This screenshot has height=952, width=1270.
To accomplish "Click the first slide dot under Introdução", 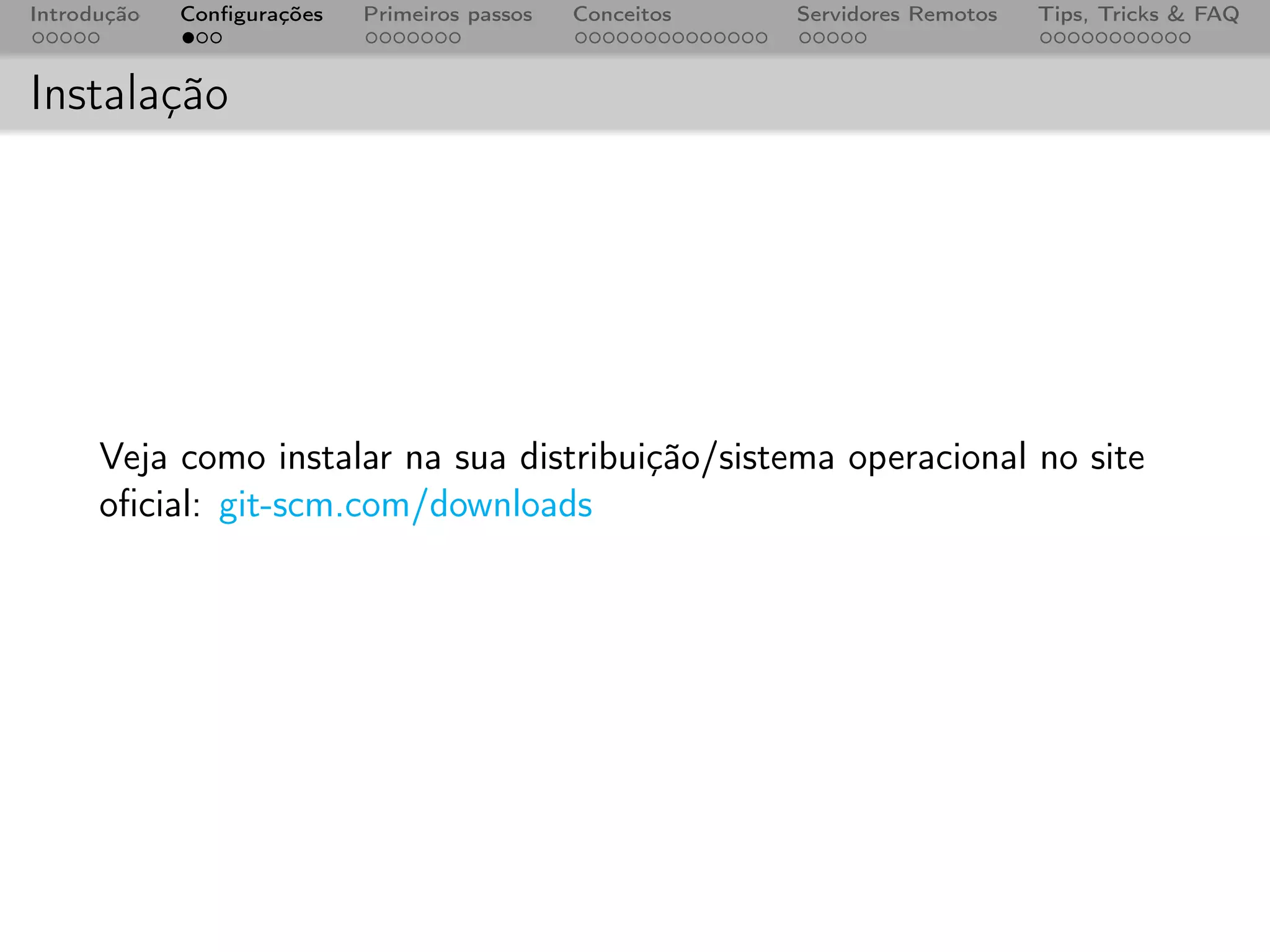I will coord(38,38).
